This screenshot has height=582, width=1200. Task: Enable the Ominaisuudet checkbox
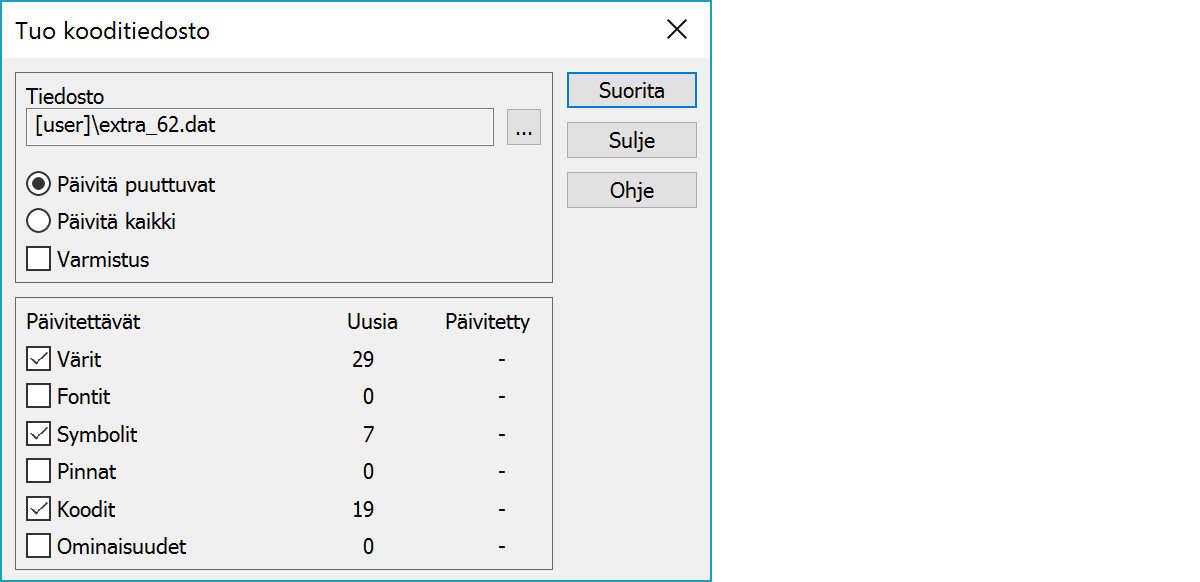[39, 547]
